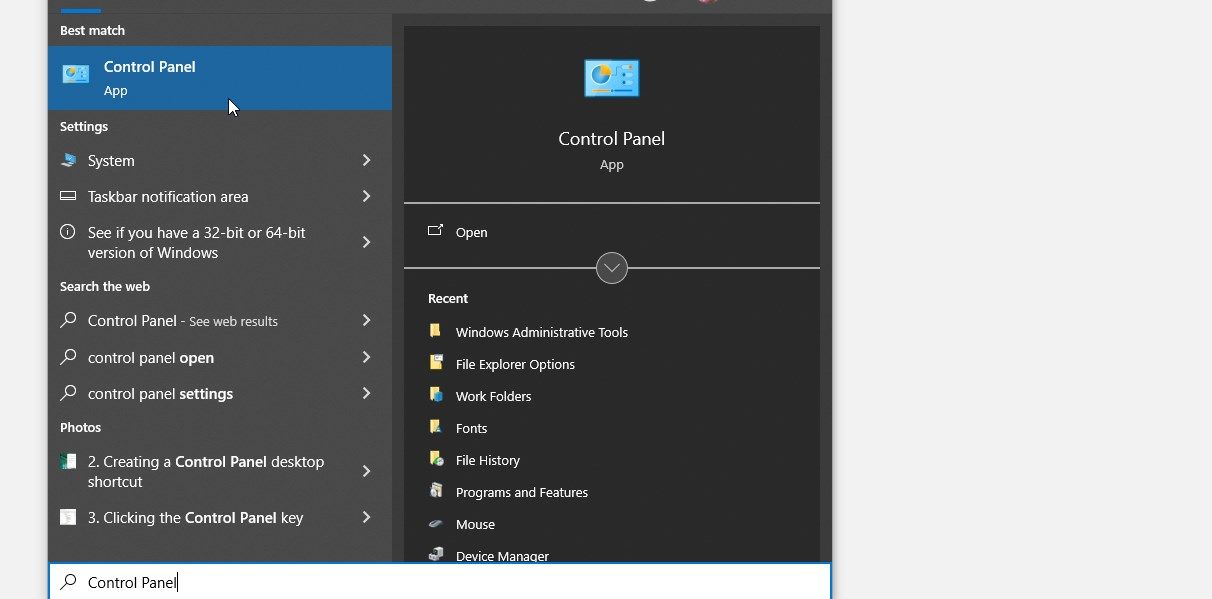The height and width of the screenshot is (599, 1212).
Task: Open the Control Panel app icon
Action: [611, 78]
